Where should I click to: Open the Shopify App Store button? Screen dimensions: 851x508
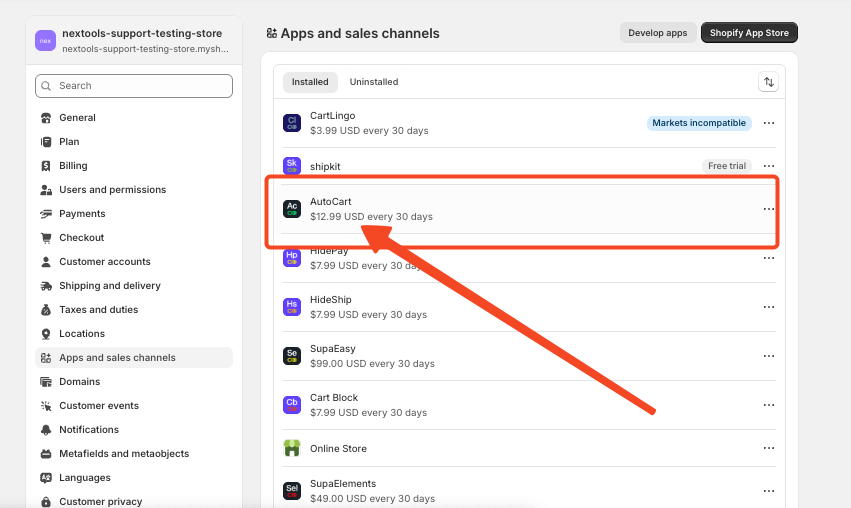click(749, 33)
